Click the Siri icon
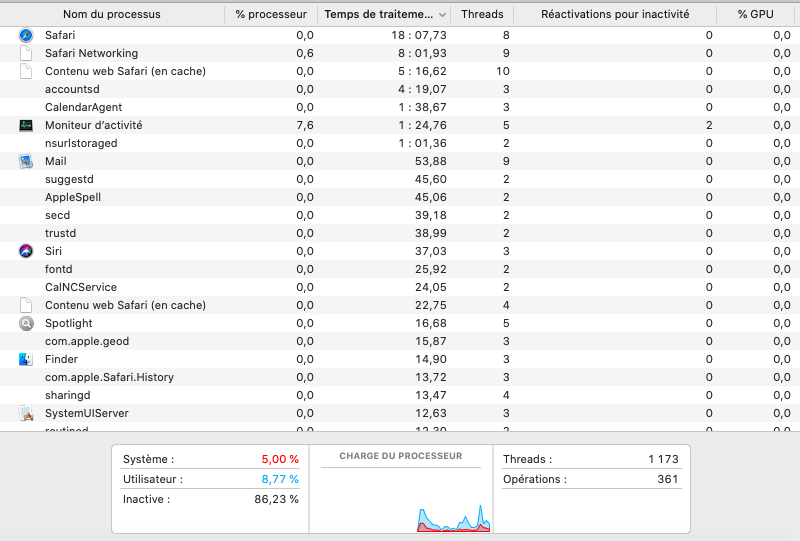Image resolution: width=800 pixels, height=541 pixels. 26,251
